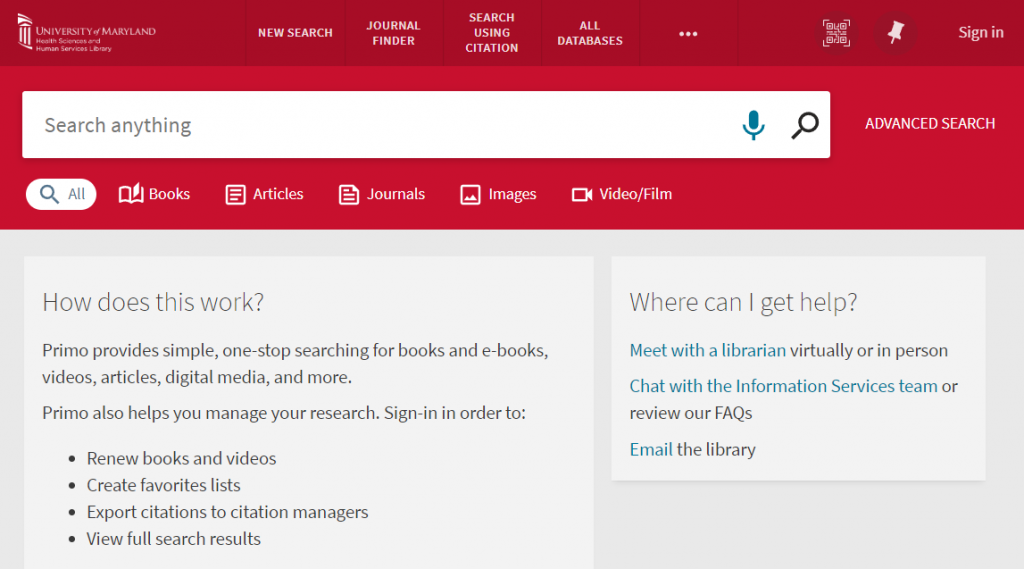Open New Search in top navigation

tap(295, 33)
